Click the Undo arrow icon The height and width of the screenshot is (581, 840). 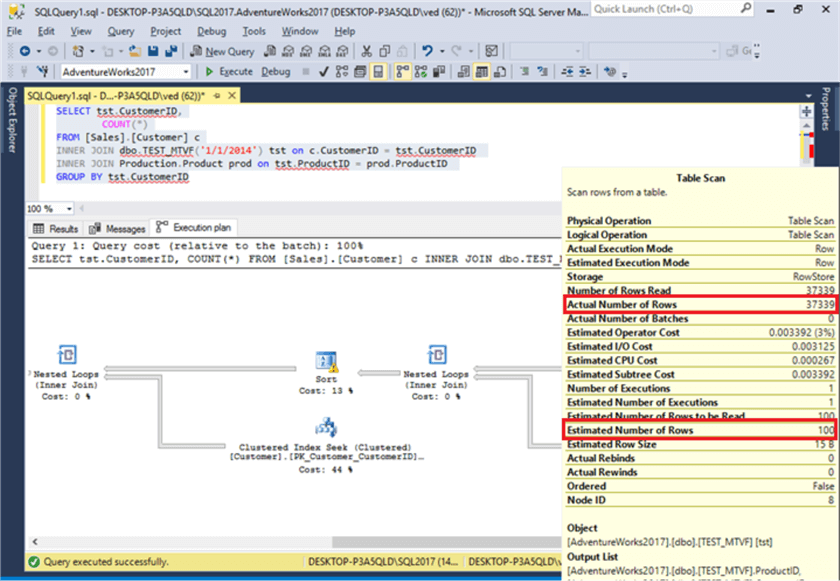tap(427, 51)
